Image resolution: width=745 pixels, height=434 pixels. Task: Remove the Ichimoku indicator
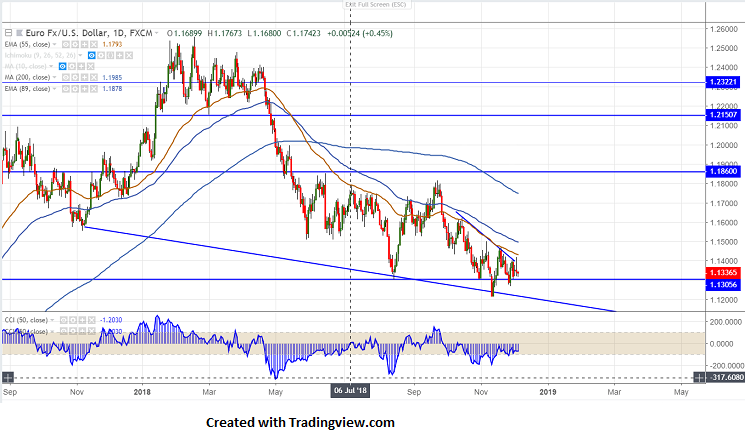click(129, 55)
